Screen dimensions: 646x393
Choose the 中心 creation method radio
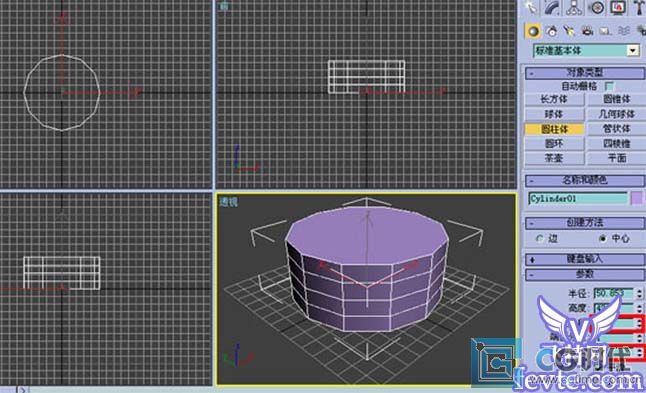click(x=603, y=239)
